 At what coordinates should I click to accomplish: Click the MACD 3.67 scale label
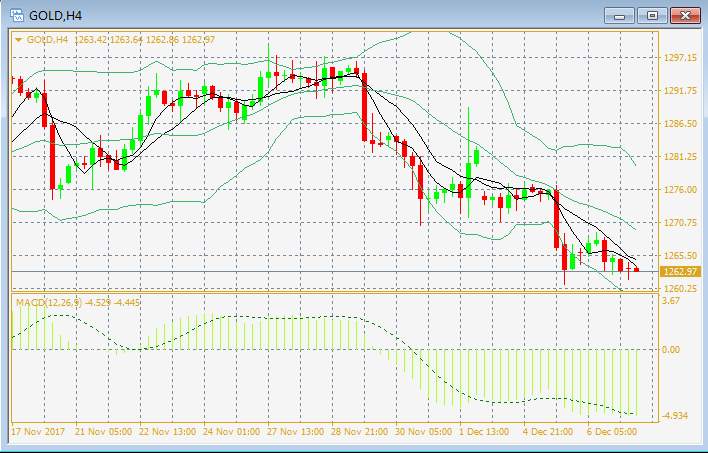pyautogui.click(x=671, y=301)
